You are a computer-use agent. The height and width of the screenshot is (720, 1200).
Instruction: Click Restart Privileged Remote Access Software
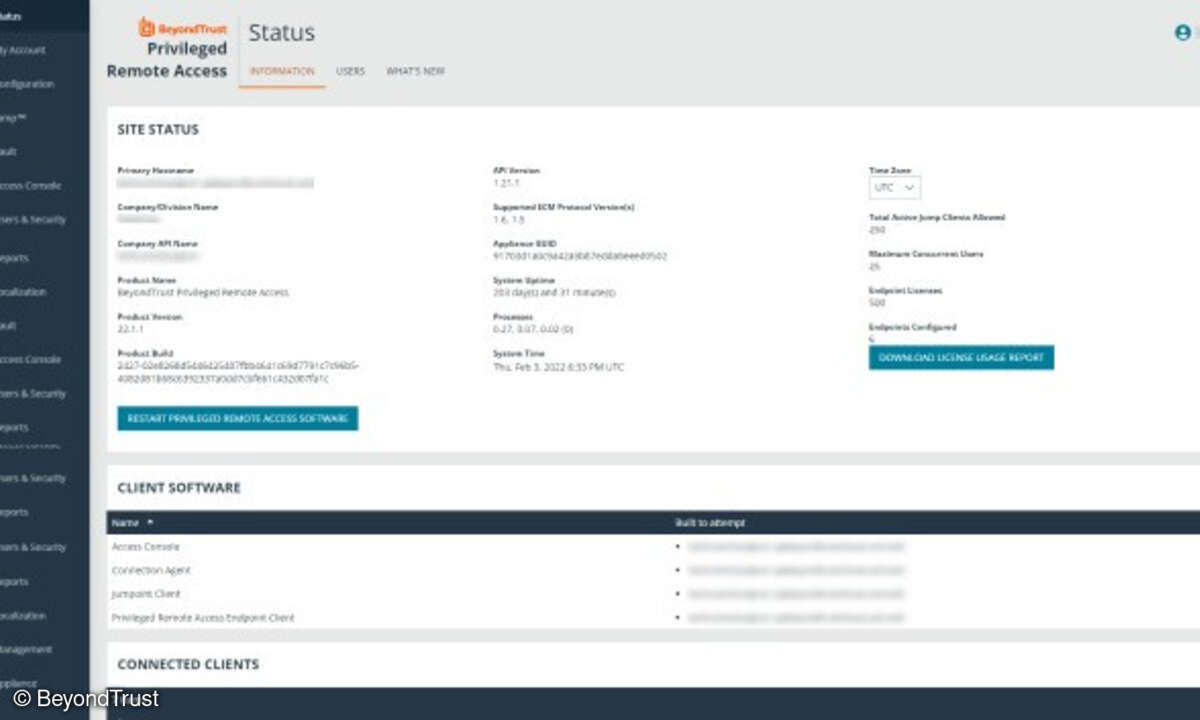tap(237, 419)
